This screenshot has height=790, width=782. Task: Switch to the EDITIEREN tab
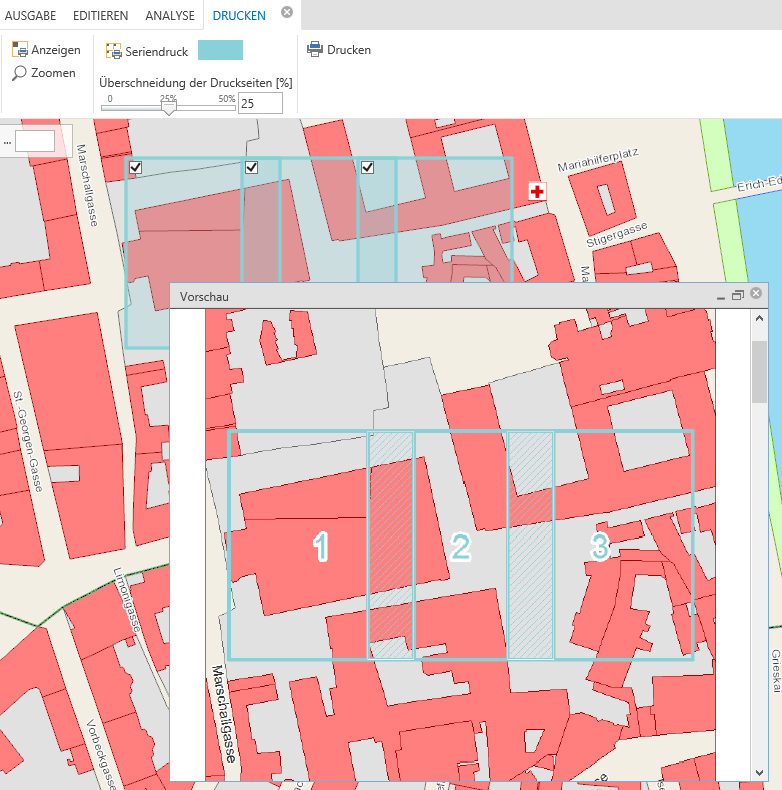100,16
